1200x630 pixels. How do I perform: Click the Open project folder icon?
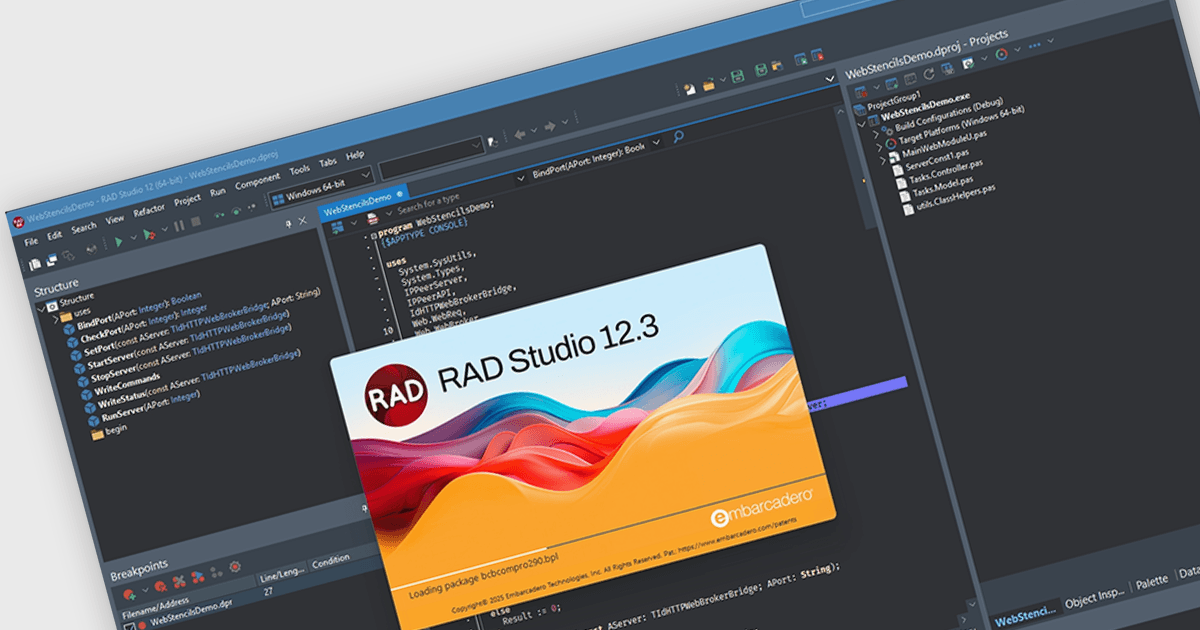pyautogui.click(x=709, y=85)
